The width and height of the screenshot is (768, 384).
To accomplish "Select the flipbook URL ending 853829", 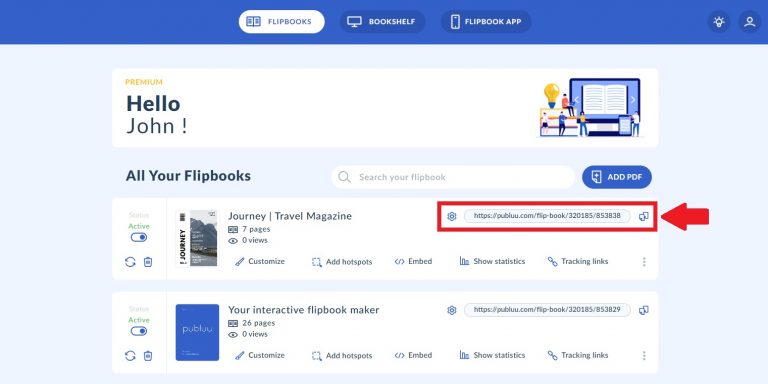I will 547,310.
